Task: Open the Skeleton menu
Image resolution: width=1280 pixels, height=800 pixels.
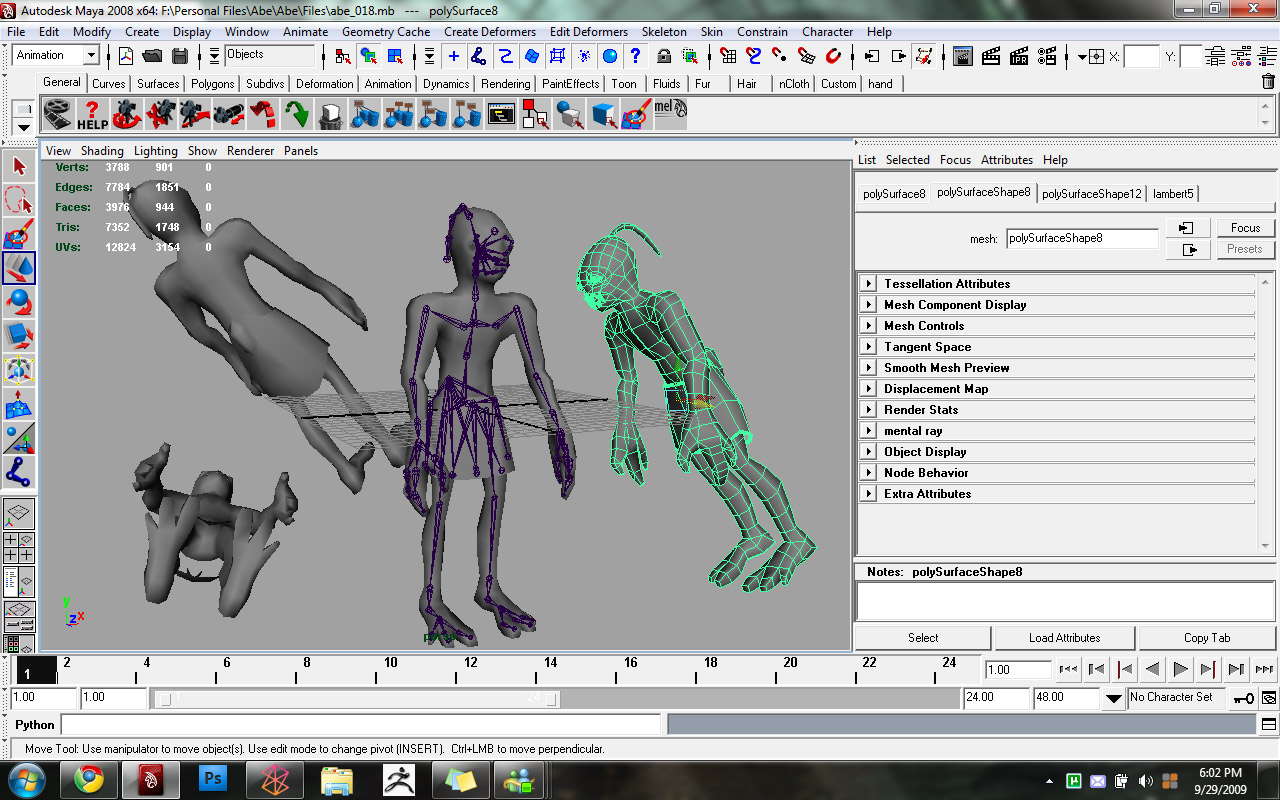Action: [x=664, y=32]
